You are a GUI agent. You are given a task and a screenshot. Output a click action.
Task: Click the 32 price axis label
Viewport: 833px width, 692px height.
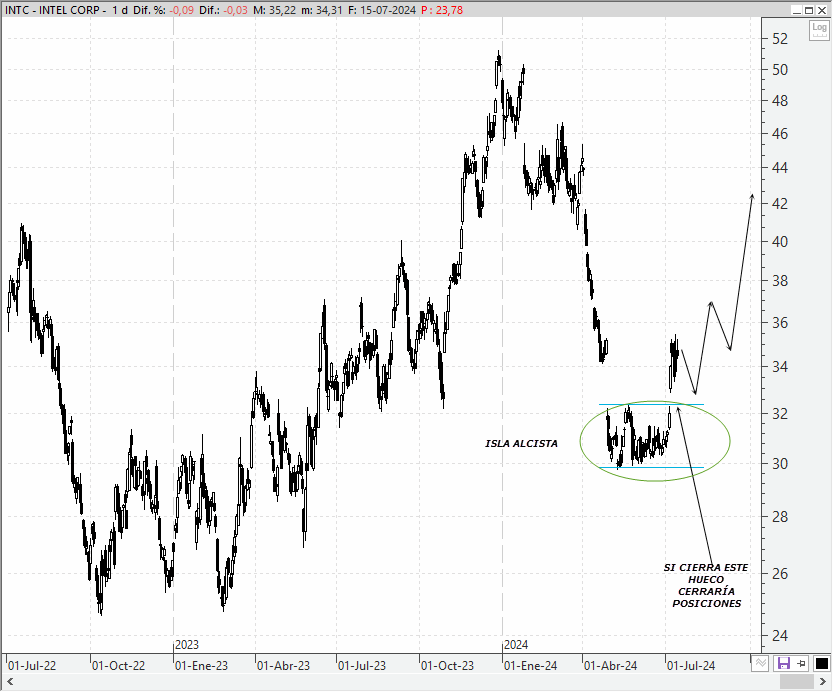pyautogui.click(x=780, y=413)
